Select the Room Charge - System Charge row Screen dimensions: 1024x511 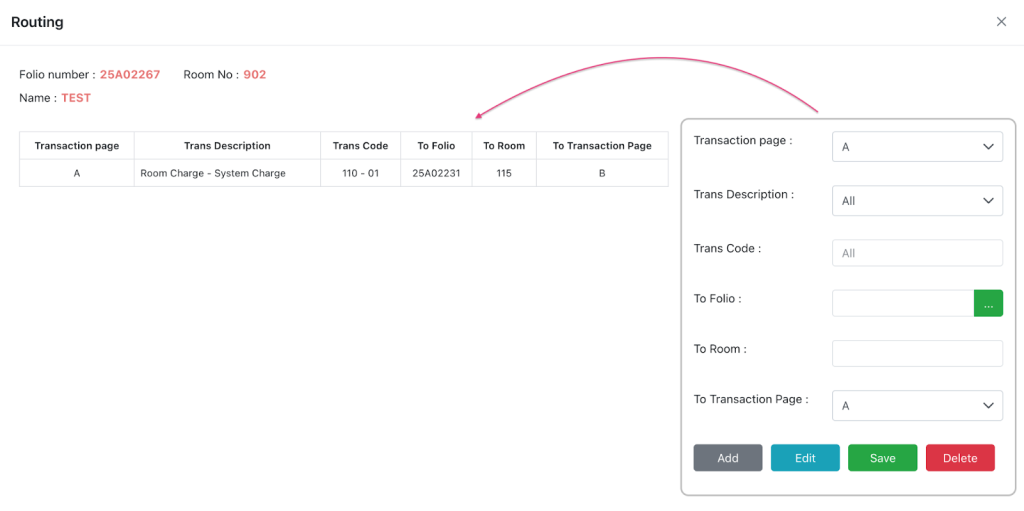213,173
